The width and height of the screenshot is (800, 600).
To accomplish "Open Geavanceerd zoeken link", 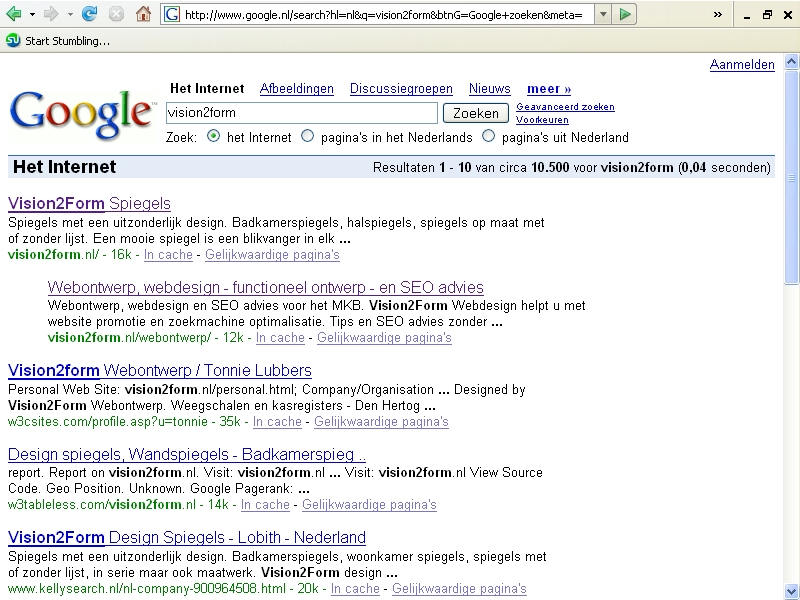I will click(x=565, y=107).
